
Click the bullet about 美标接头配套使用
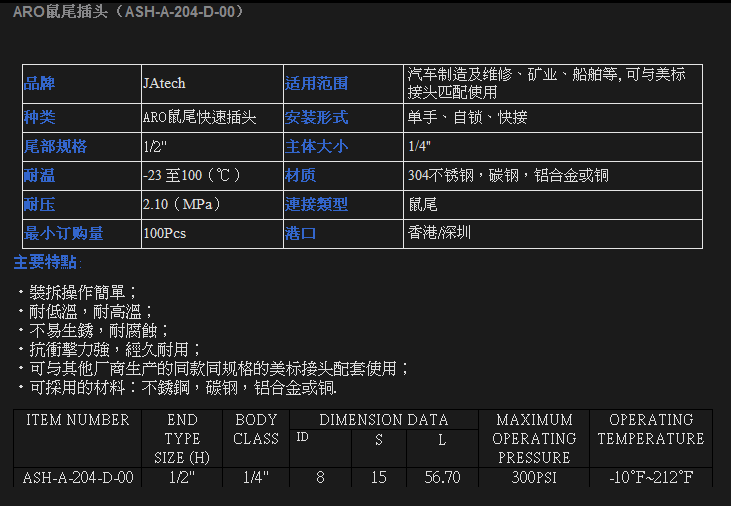click(x=213, y=369)
